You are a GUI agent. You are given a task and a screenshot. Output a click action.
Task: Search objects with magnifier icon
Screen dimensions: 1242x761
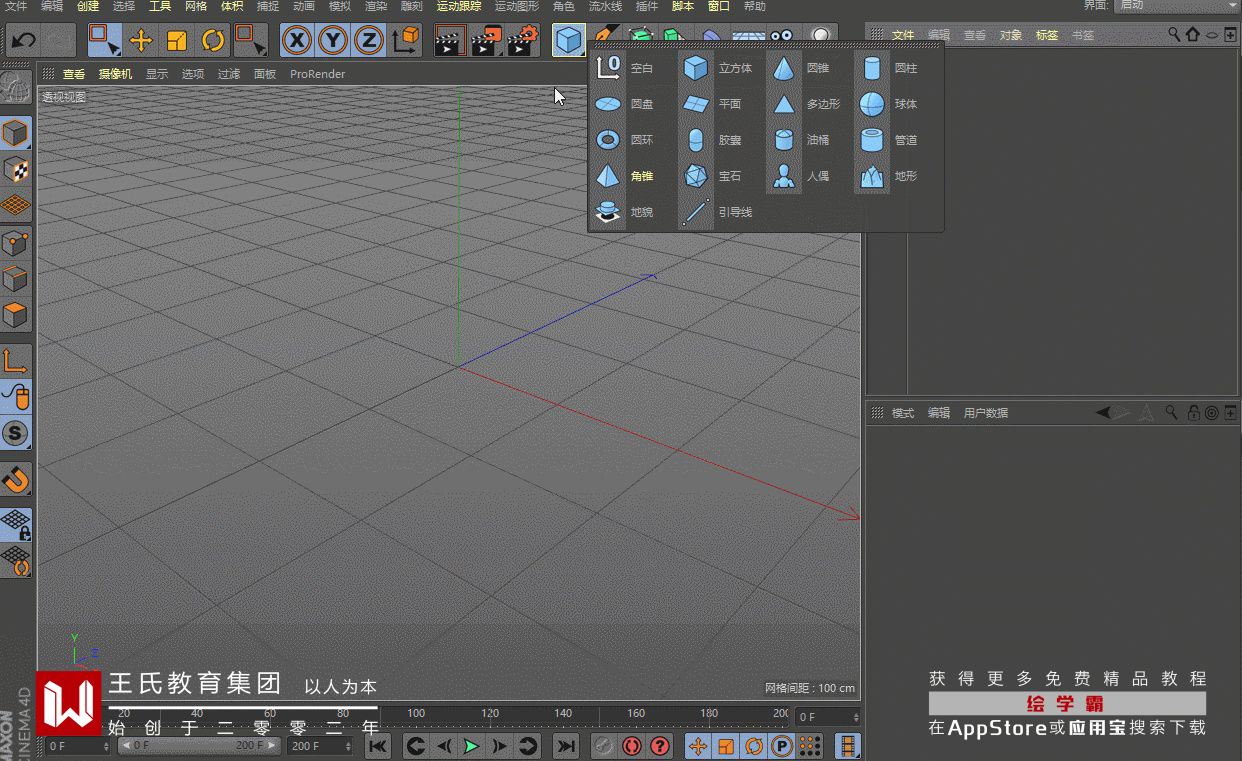coord(1175,35)
